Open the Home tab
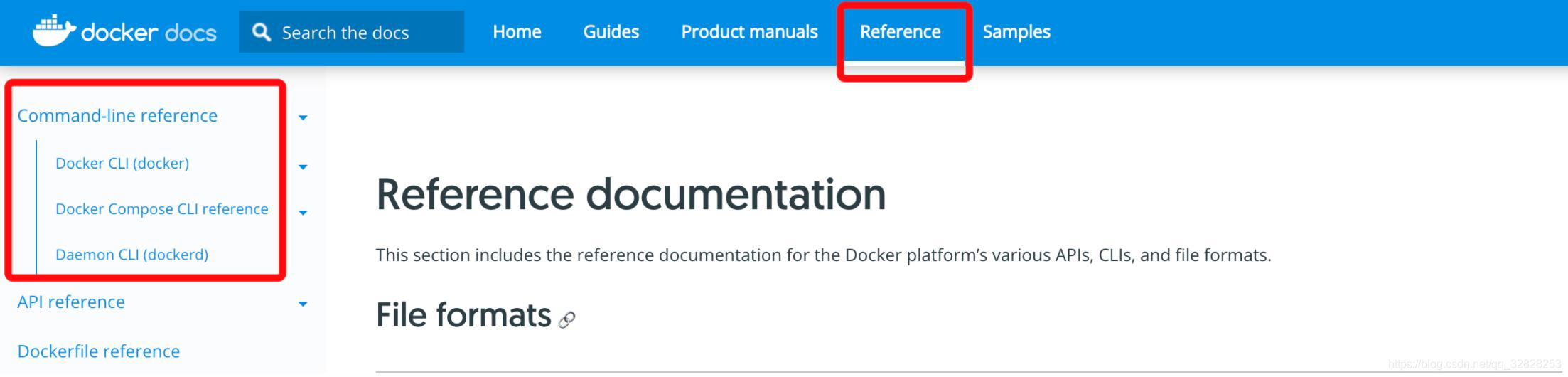1568x377 pixels. [x=517, y=32]
